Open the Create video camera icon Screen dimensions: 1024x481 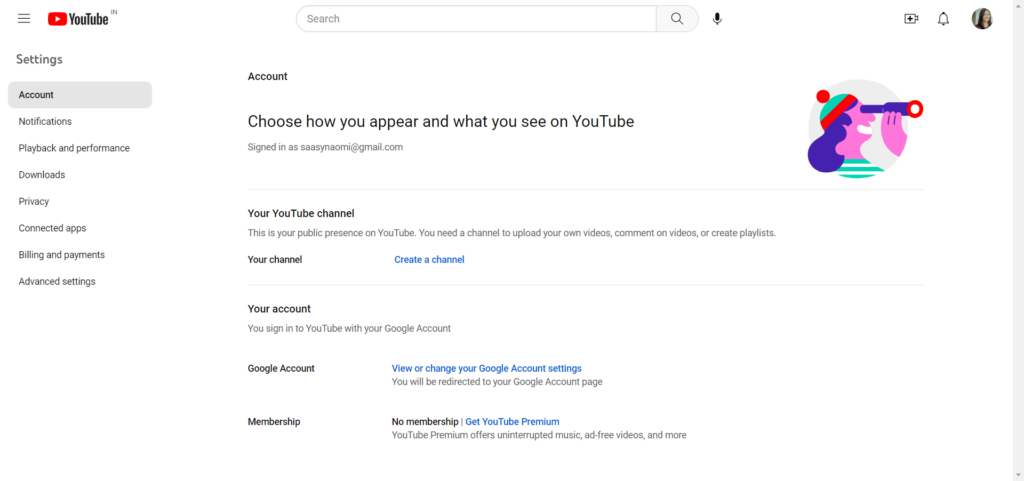[x=911, y=19]
